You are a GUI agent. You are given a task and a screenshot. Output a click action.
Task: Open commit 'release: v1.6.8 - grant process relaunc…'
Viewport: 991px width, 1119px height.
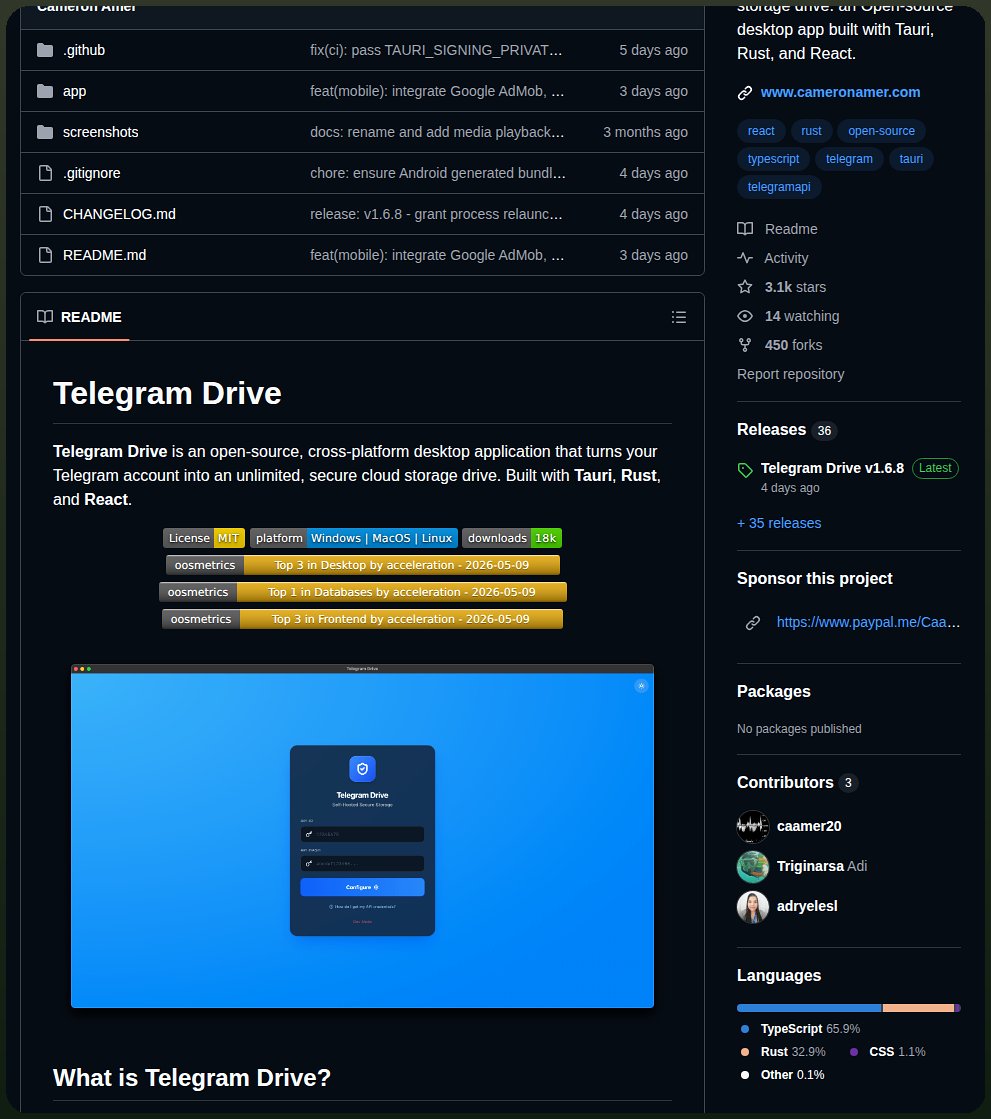pos(436,214)
